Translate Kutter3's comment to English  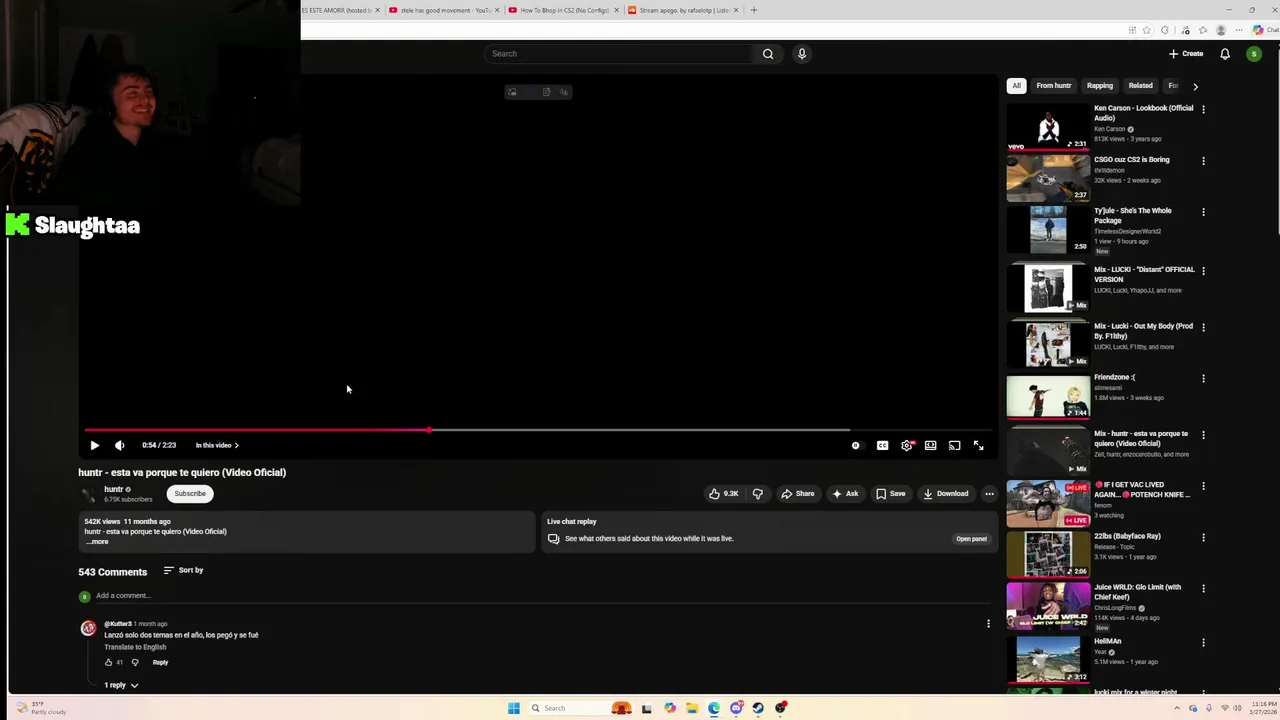pyautogui.click(x=135, y=647)
